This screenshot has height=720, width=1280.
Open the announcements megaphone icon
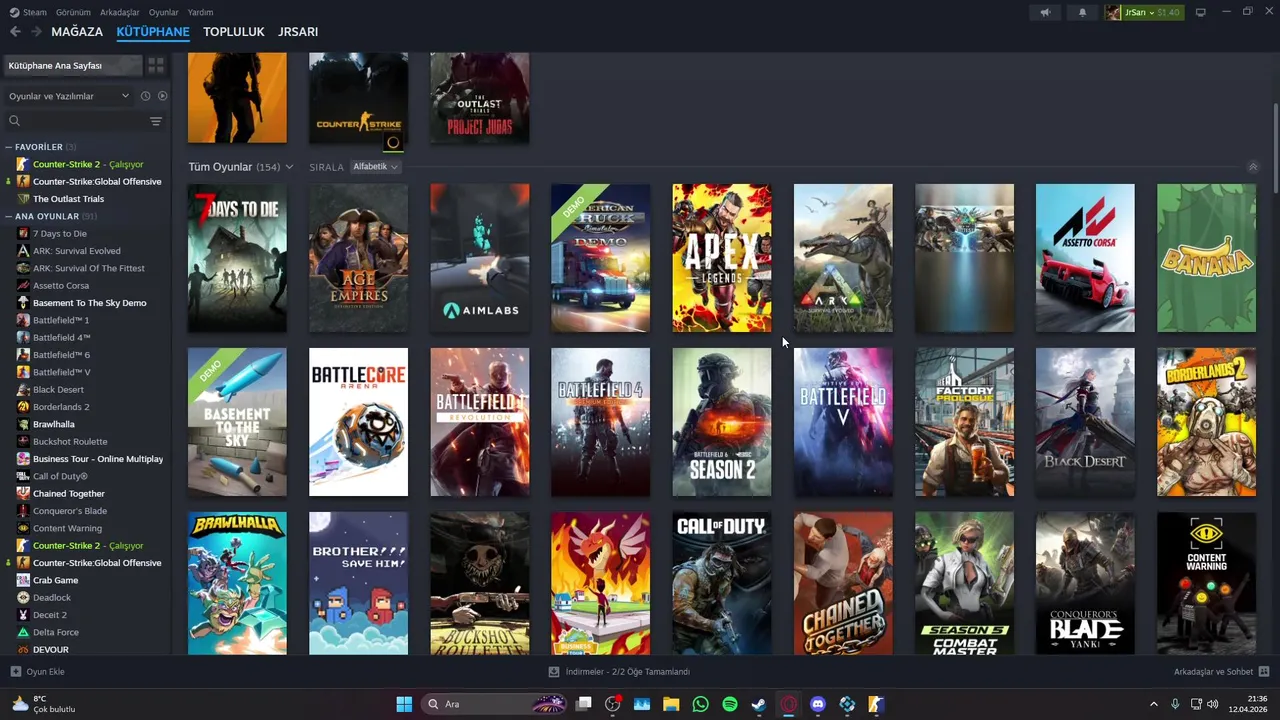pos(1045,12)
